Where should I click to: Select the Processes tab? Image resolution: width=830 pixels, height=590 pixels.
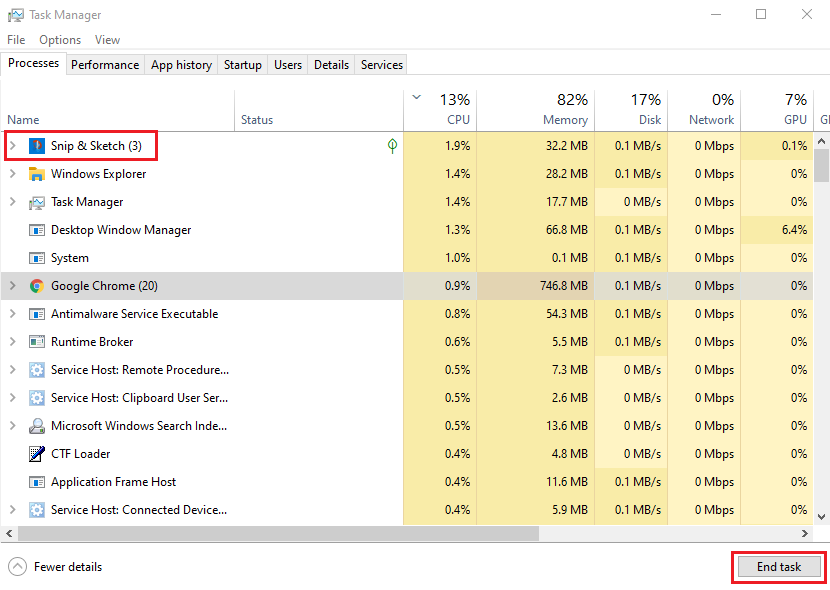pos(33,63)
